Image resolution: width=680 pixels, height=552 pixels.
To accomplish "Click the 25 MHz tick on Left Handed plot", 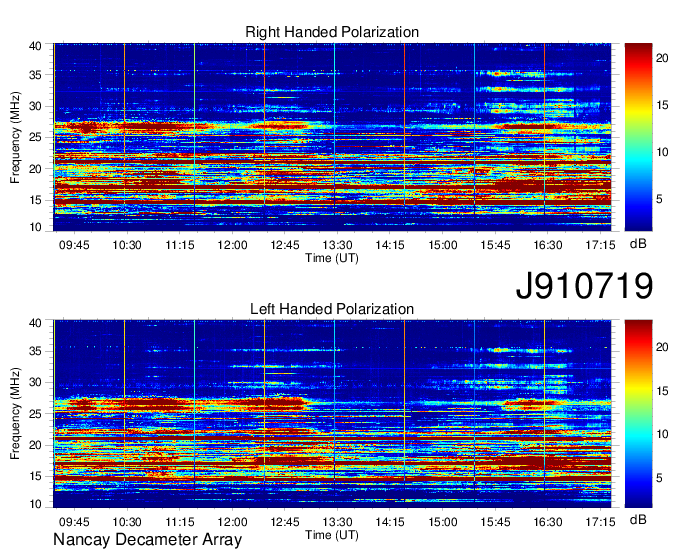I will [35, 414].
